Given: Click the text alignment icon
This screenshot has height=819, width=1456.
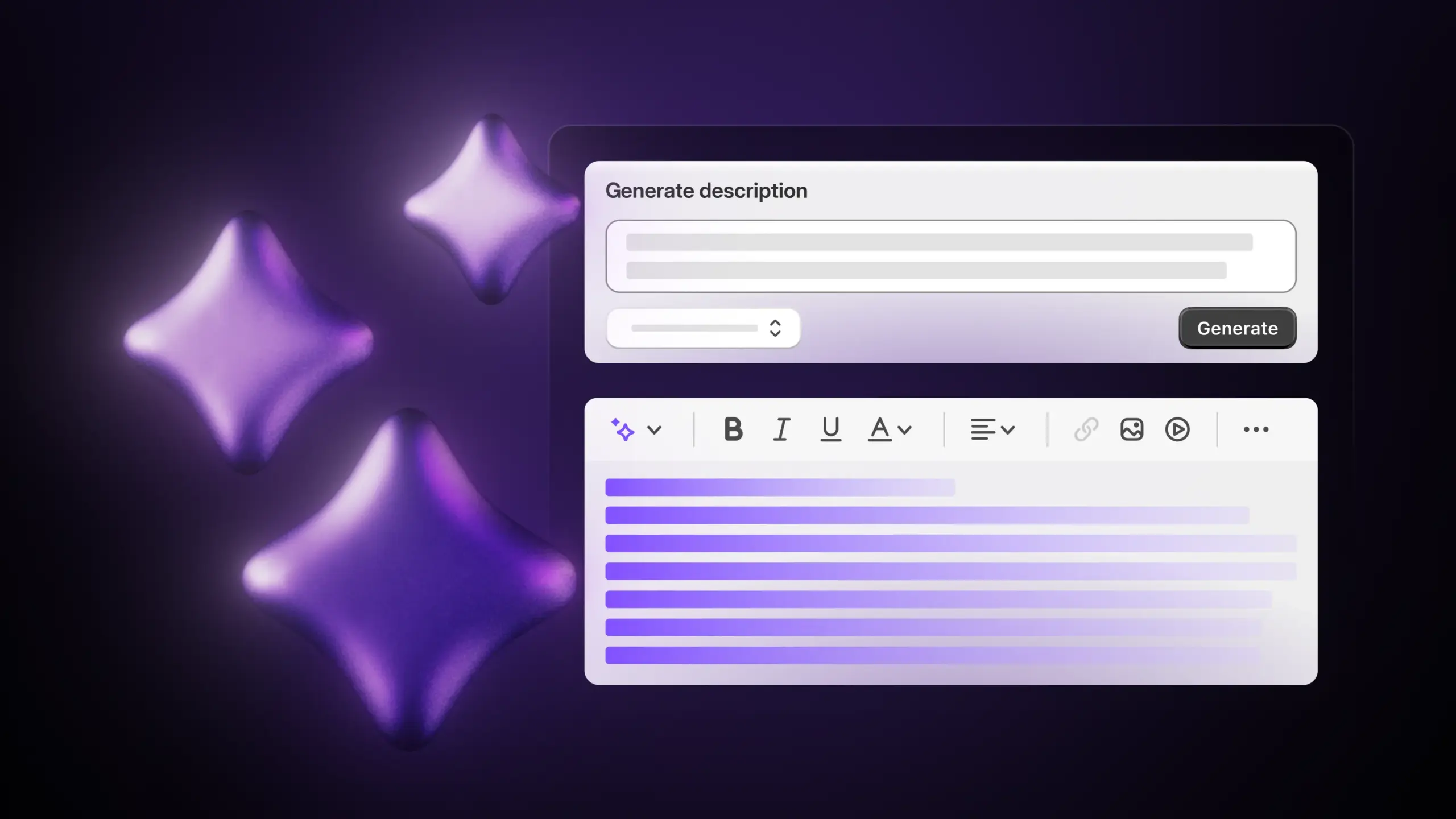Looking at the screenshot, I should coord(983,429).
